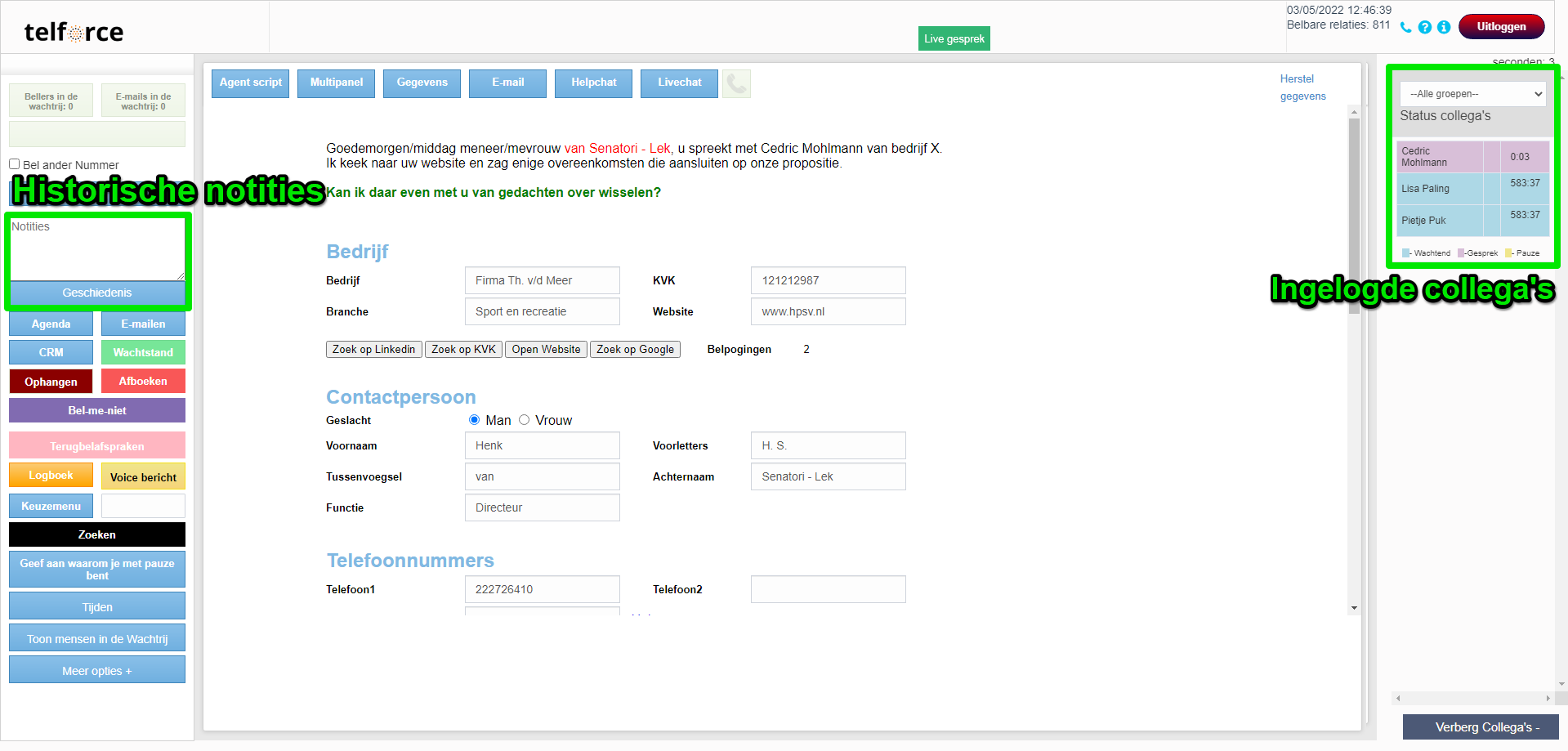Screen dimensions: 1568x751
Task: Open the Gegevens tab
Action: click(422, 83)
